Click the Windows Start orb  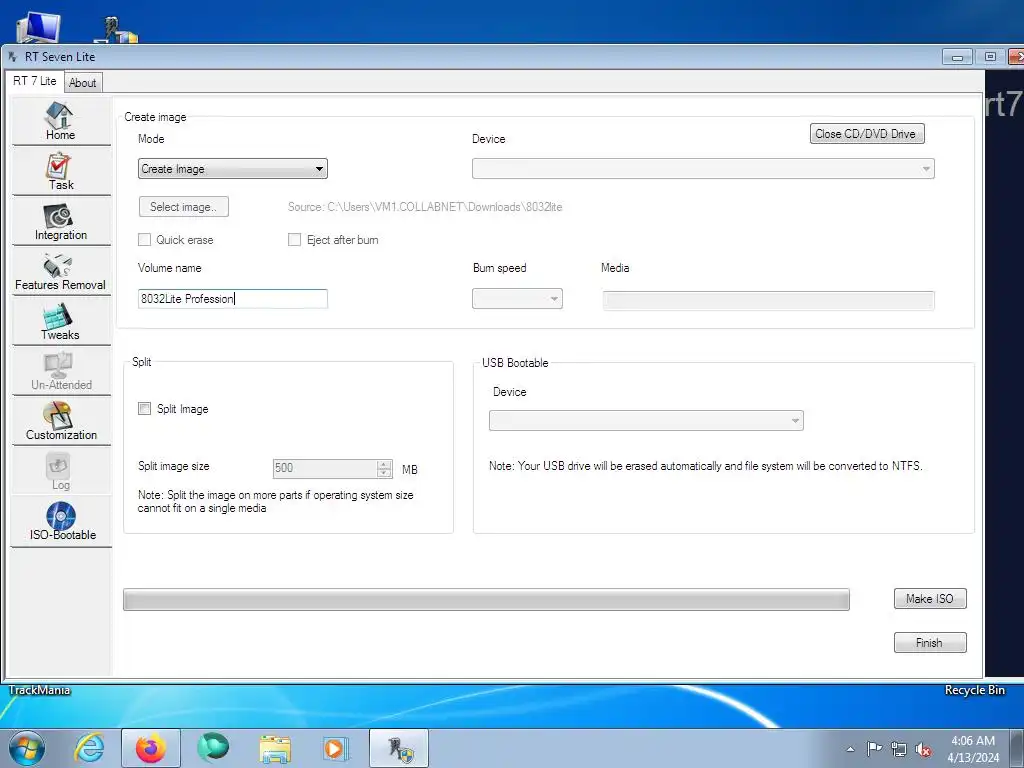[x=27, y=748]
